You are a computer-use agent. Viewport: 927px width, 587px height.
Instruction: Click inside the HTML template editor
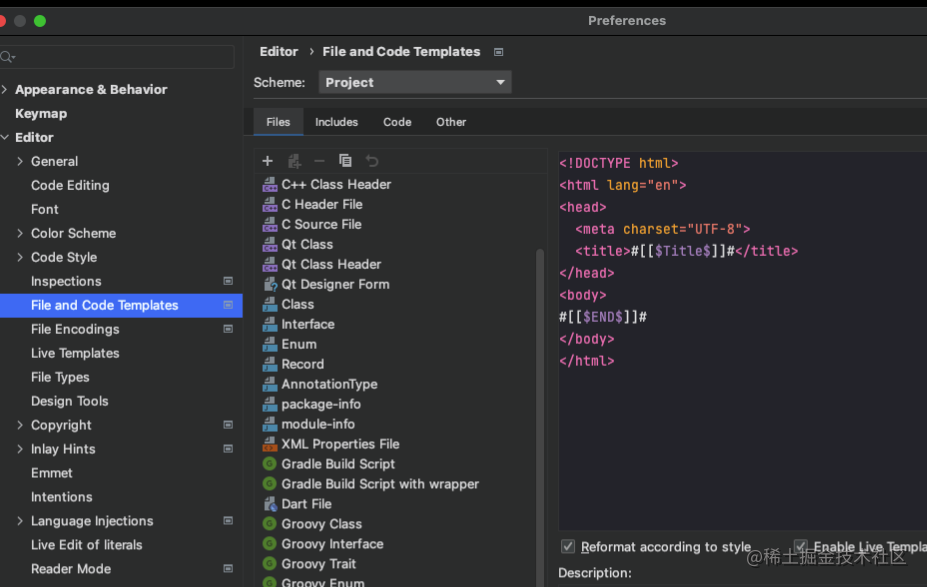click(743, 341)
